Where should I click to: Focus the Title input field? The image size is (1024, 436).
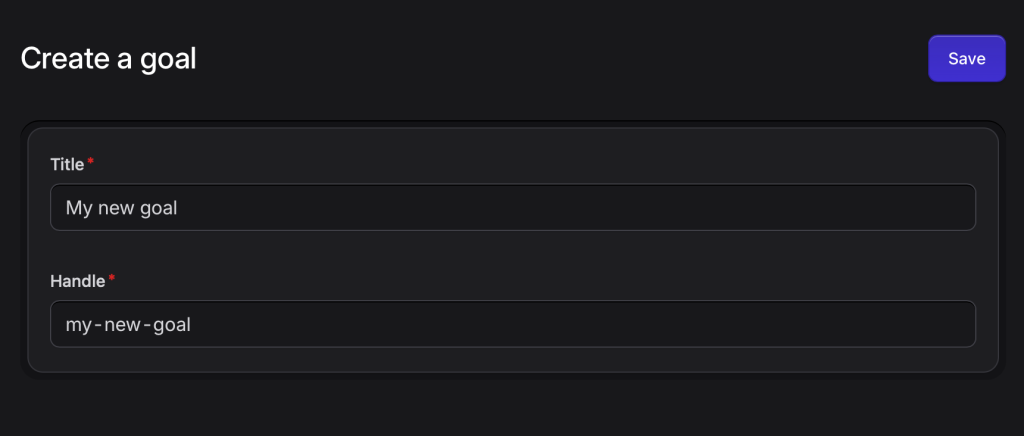click(512, 208)
